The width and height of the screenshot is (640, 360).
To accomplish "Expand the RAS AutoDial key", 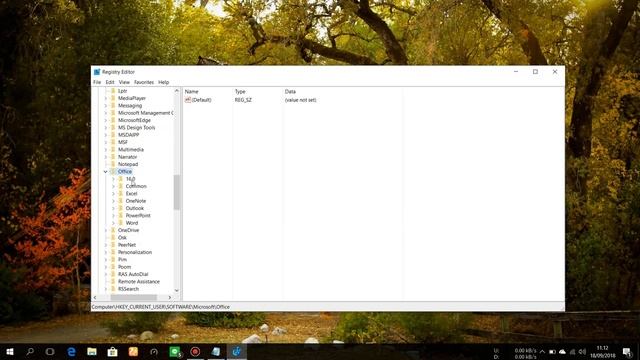I will point(106,274).
